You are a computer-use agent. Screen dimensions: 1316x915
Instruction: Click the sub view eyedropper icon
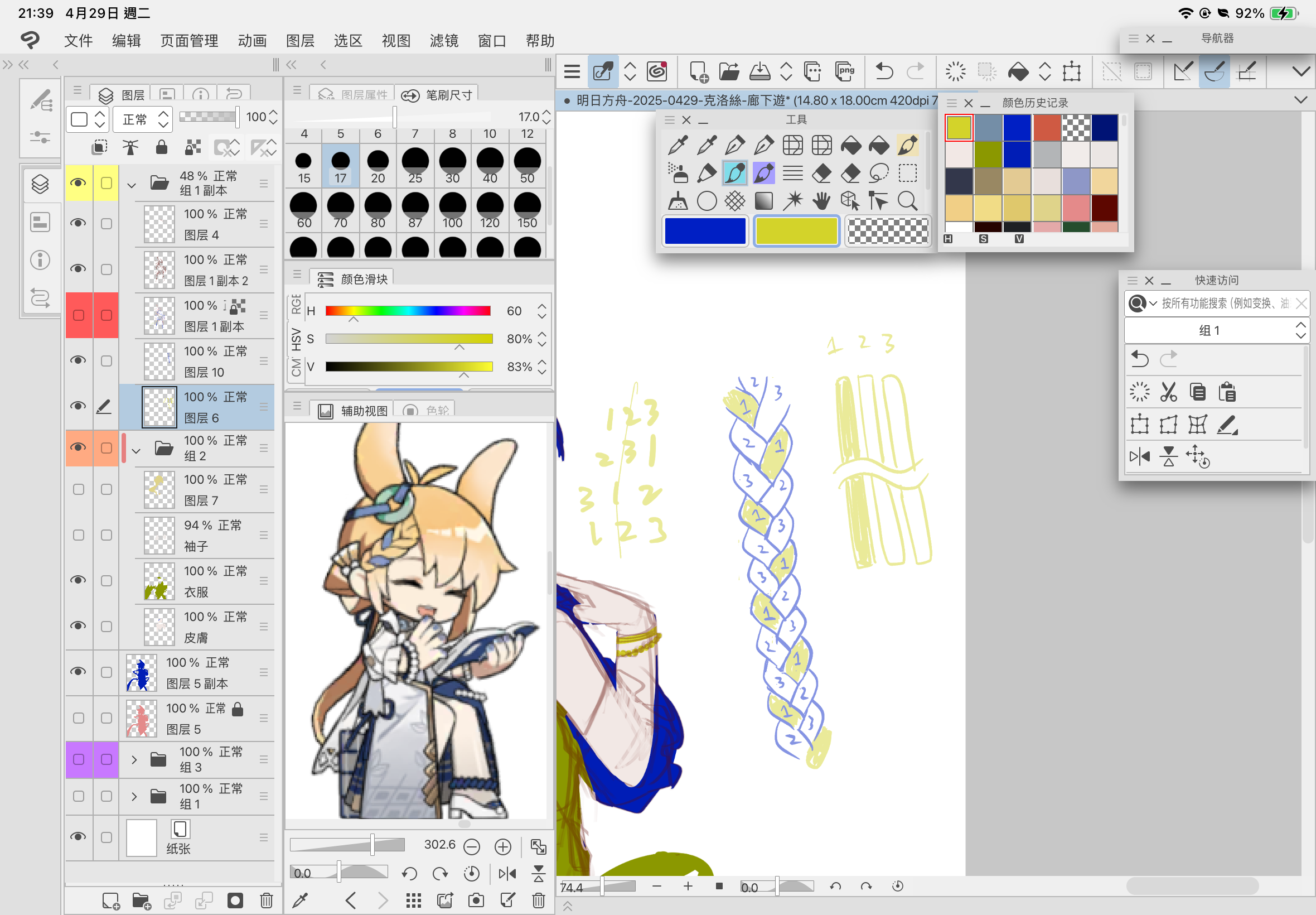300,900
